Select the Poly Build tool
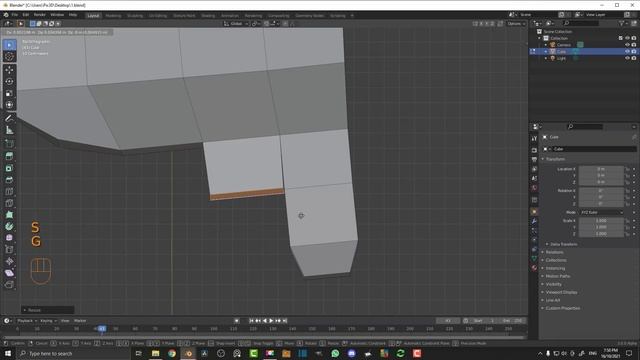The height and width of the screenshot is (360, 640). 9,215
